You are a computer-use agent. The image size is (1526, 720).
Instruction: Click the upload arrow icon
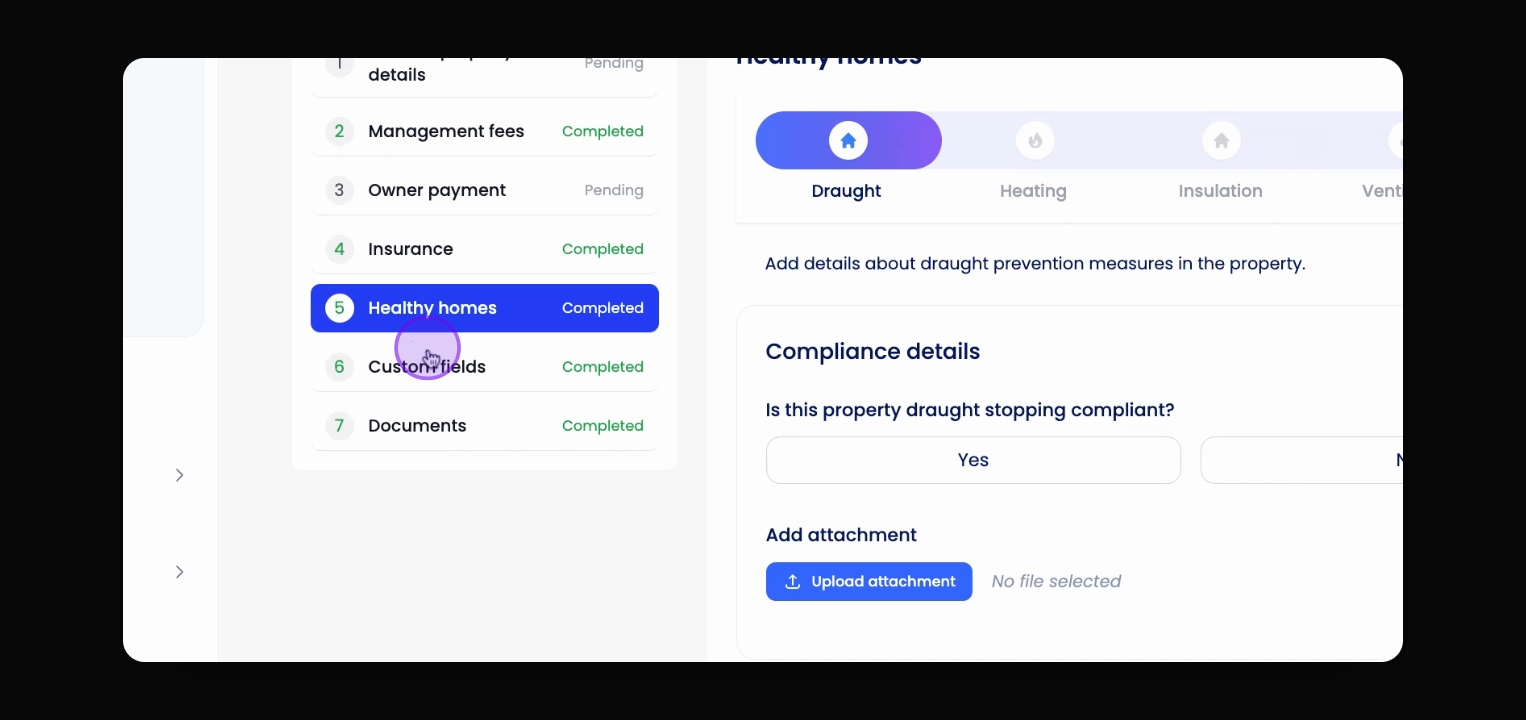[x=793, y=581]
